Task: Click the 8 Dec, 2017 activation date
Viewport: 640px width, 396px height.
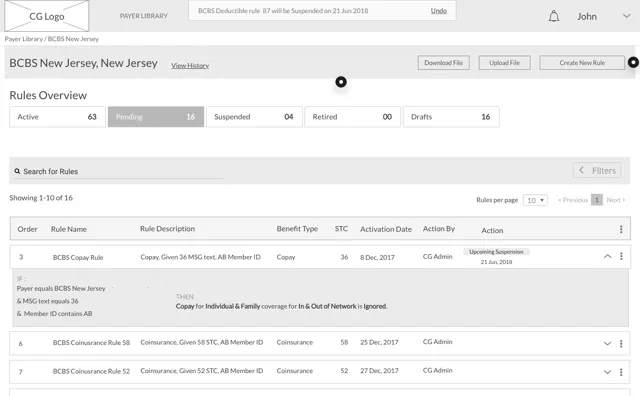Action: pos(377,257)
